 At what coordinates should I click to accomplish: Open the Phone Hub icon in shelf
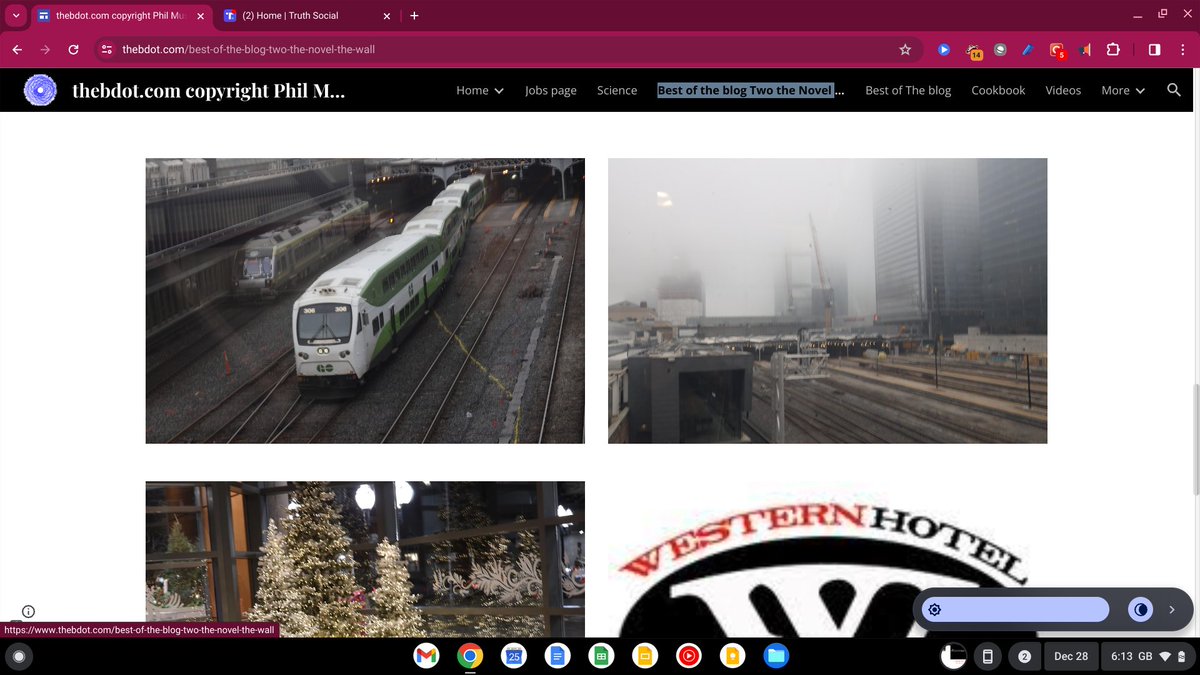click(x=988, y=656)
